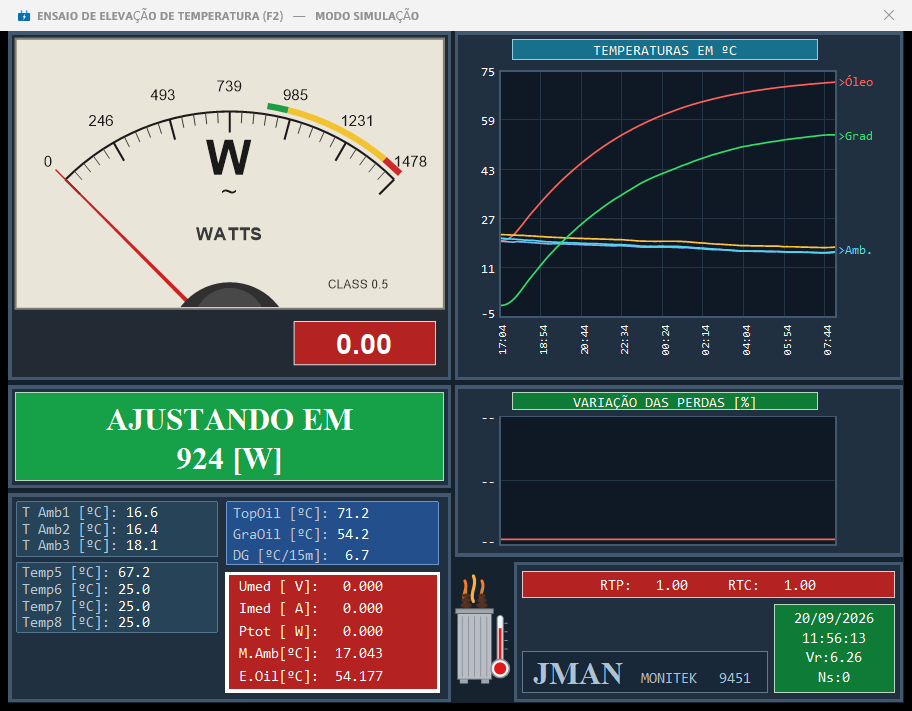
Task: Click the CLASS 0.5 gauge label
Action: click(357, 285)
